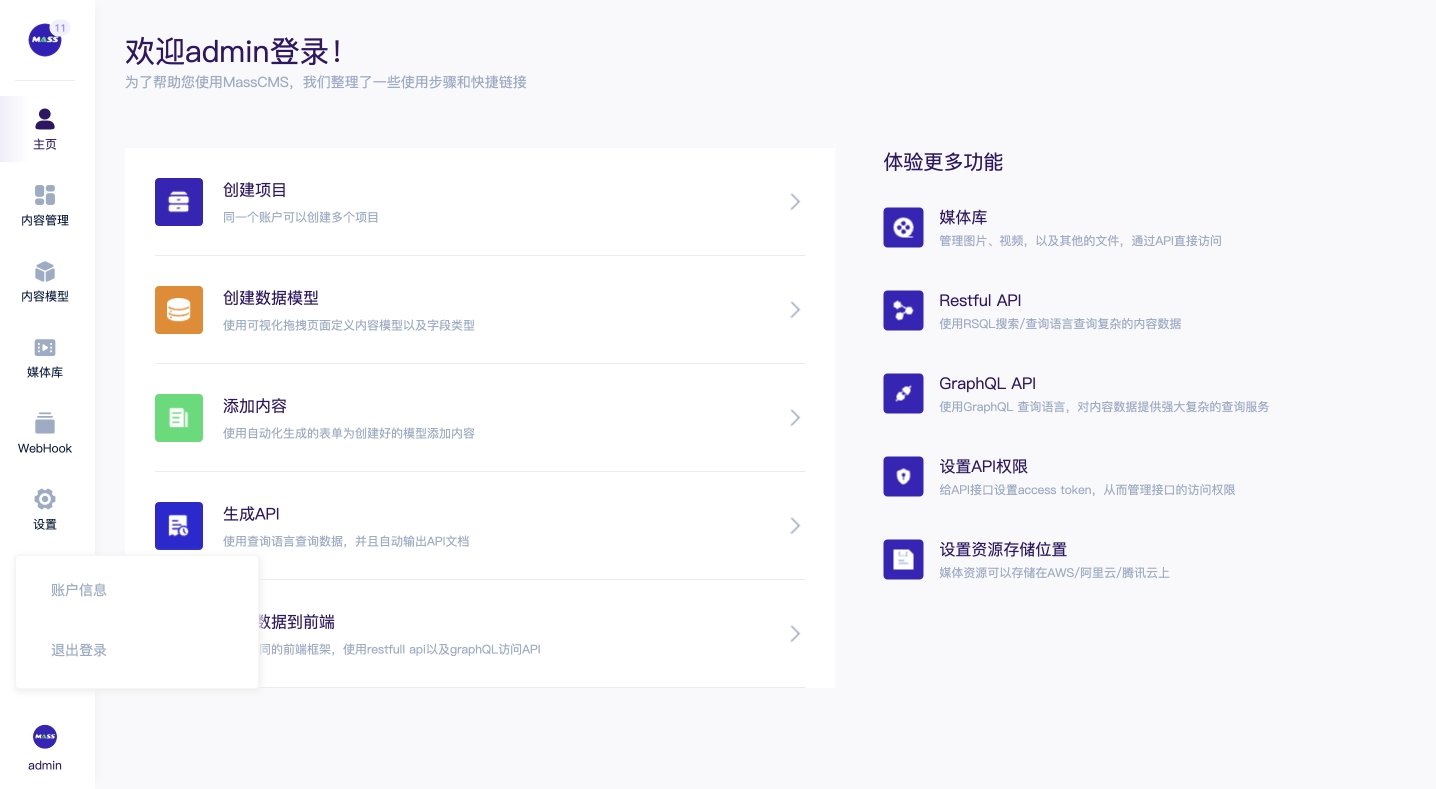Expand the 添加内容 row arrow

click(795, 418)
